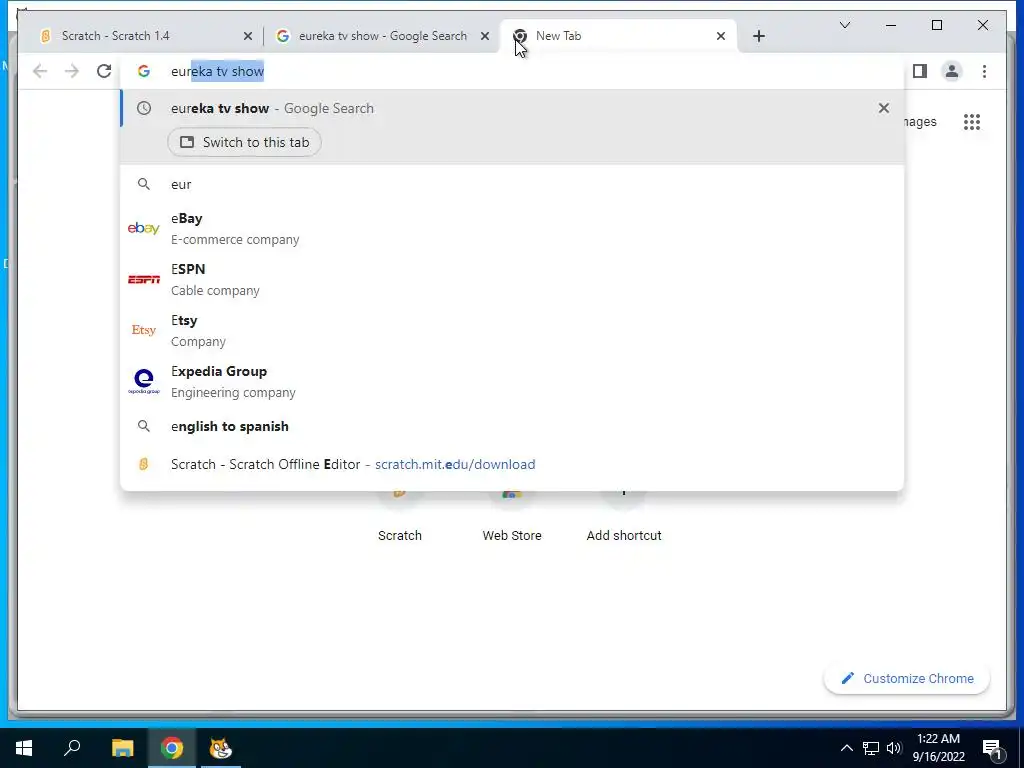Close the eureka tv show tab
Screen dimensions: 1024x768
(x=485, y=36)
